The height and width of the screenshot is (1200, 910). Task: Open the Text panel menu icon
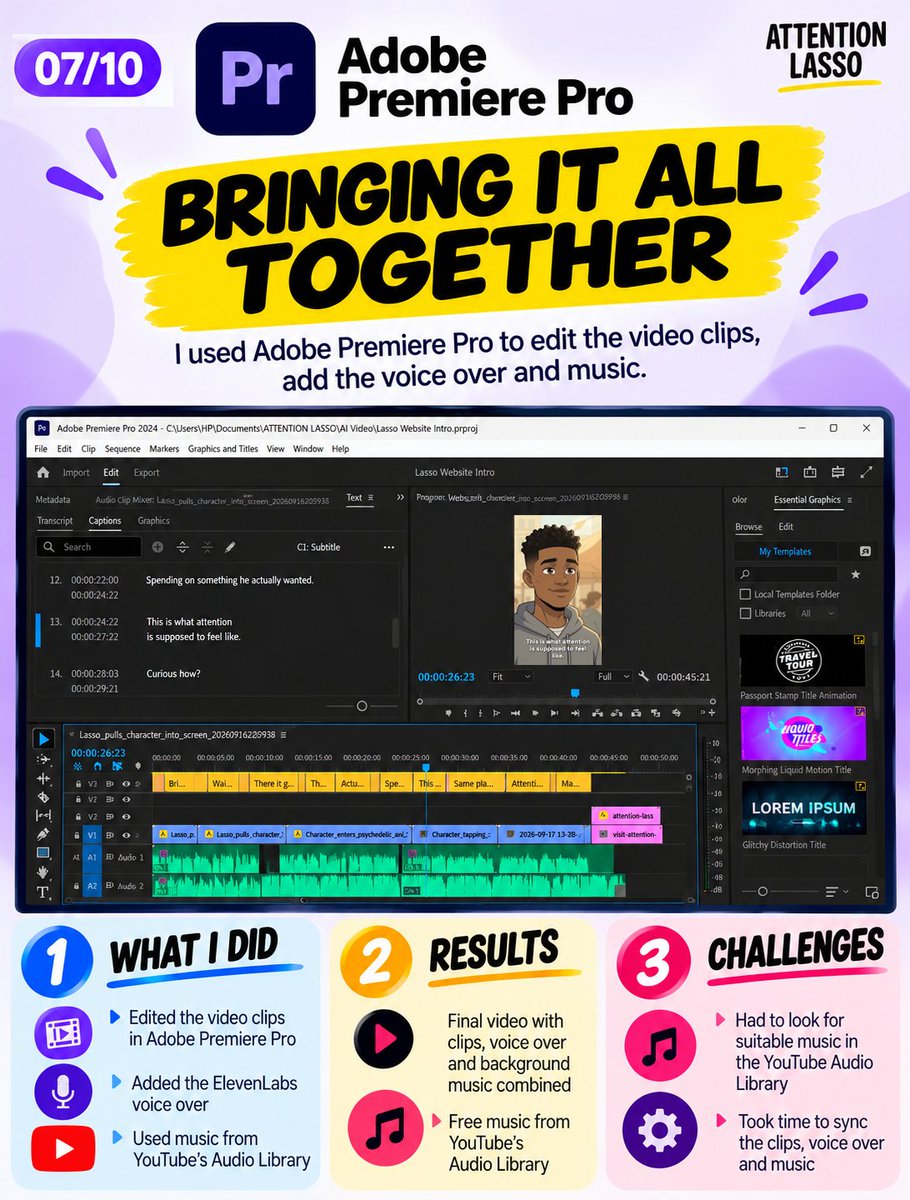coord(371,497)
